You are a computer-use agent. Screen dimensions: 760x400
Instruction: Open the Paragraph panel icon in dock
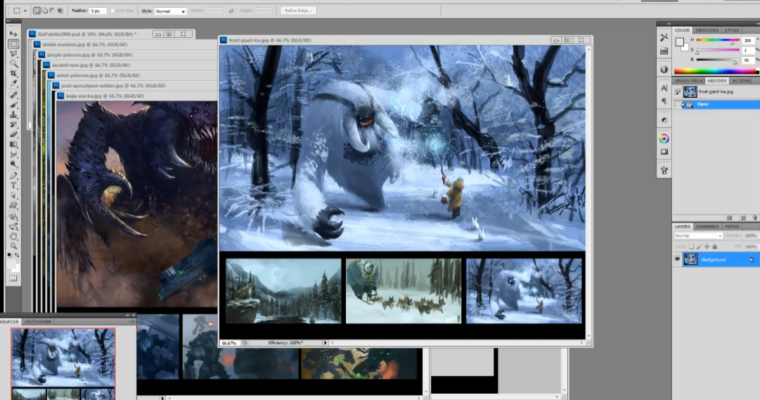[x=664, y=101]
